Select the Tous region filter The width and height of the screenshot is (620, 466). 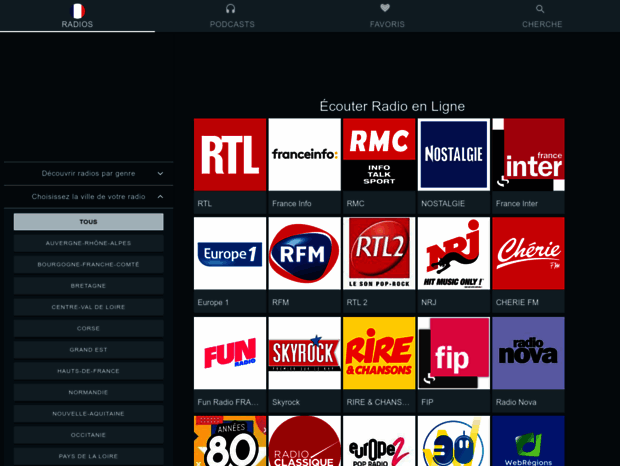(x=88, y=222)
